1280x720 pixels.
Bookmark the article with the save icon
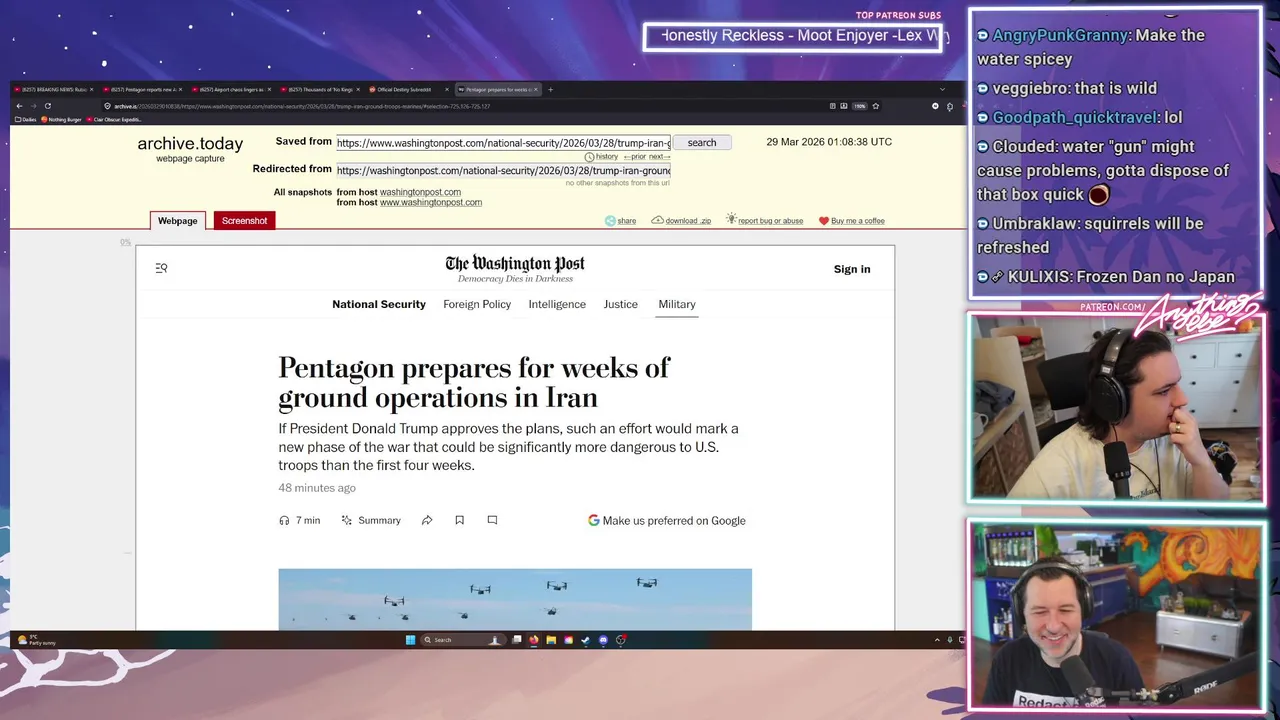pyautogui.click(x=459, y=520)
